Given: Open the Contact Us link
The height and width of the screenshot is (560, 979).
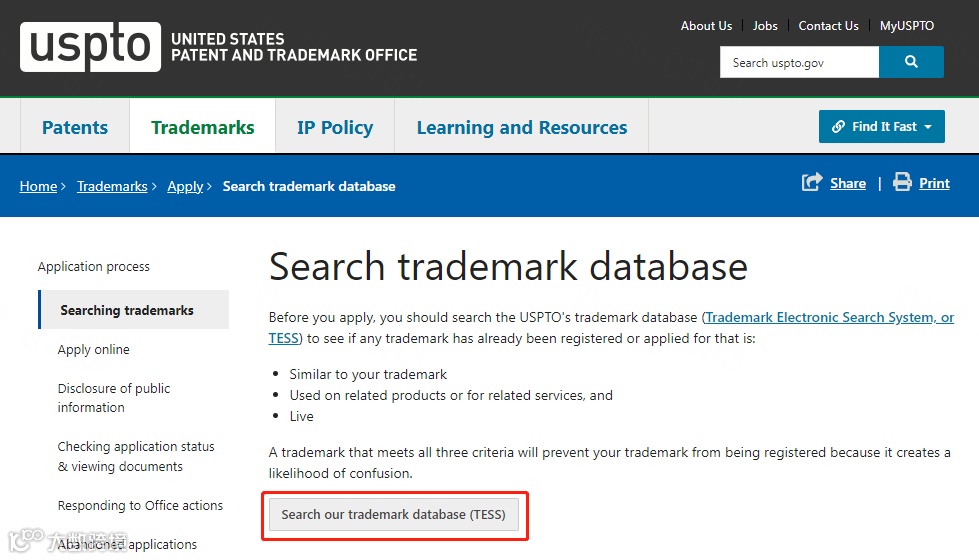Looking at the screenshot, I should (x=828, y=26).
